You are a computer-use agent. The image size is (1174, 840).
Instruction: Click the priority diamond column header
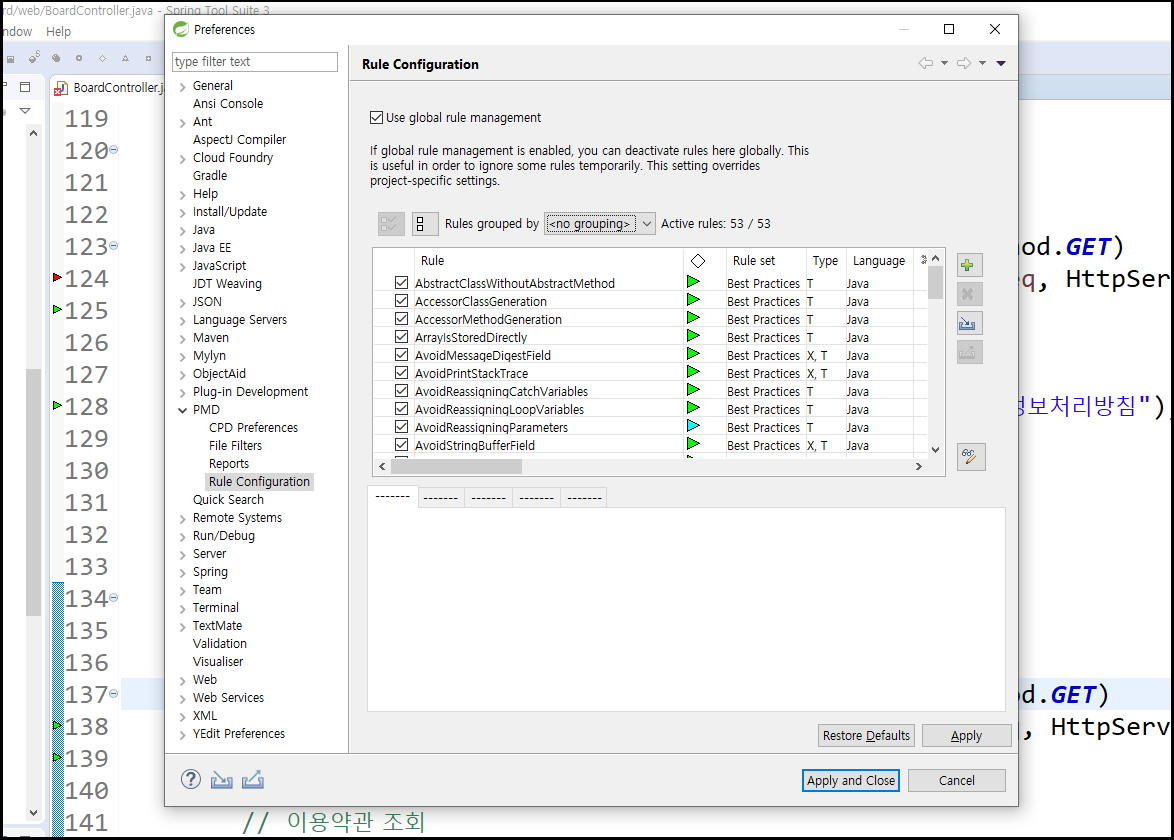698,261
